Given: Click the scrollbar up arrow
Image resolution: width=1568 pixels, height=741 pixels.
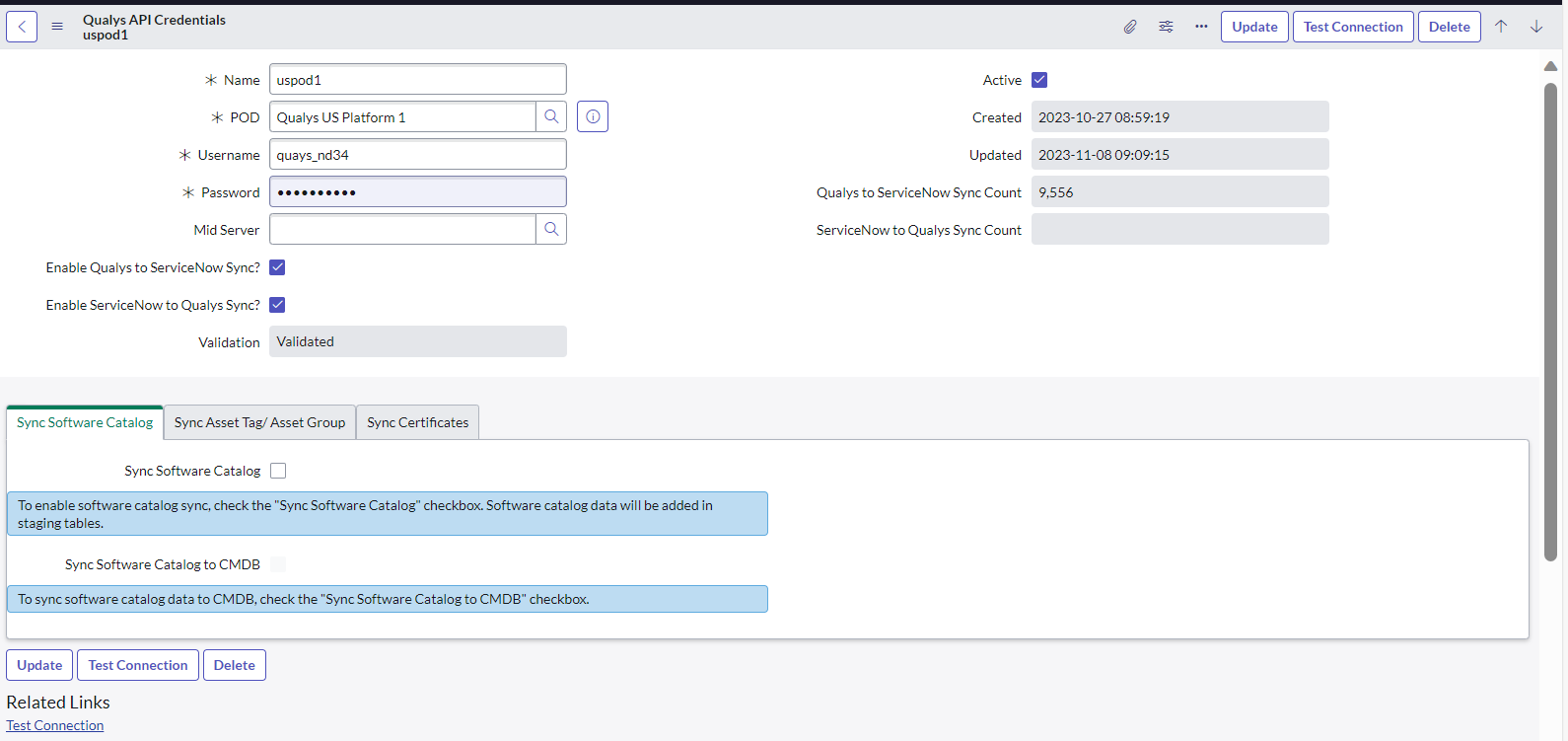Looking at the screenshot, I should click(1550, 66).
